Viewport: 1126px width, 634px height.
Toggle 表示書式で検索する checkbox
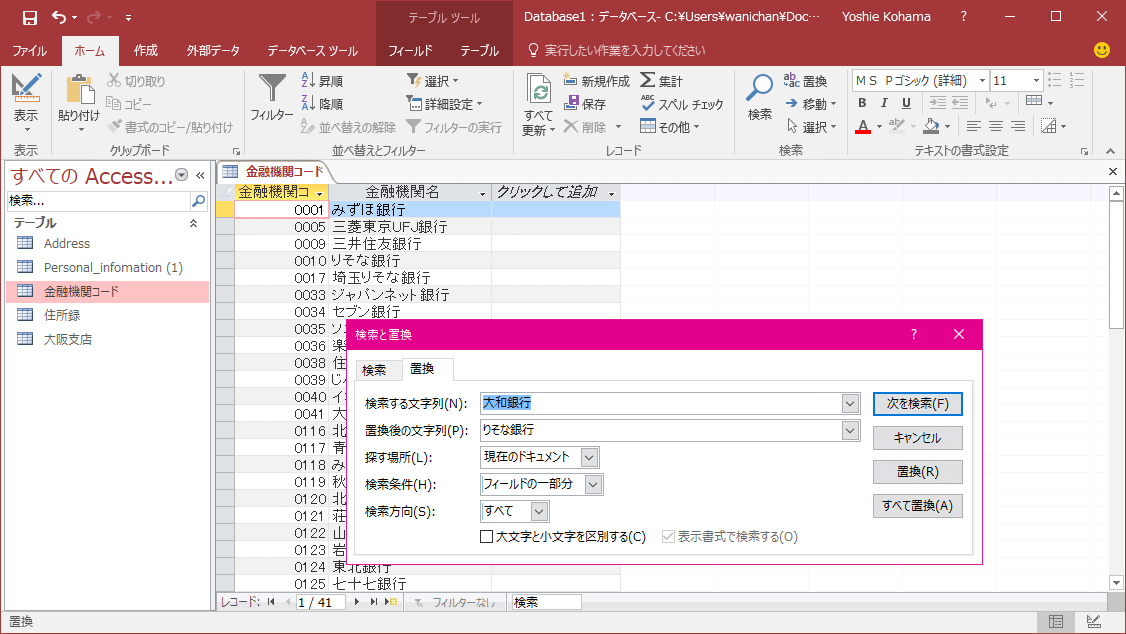tap(668, 536)
